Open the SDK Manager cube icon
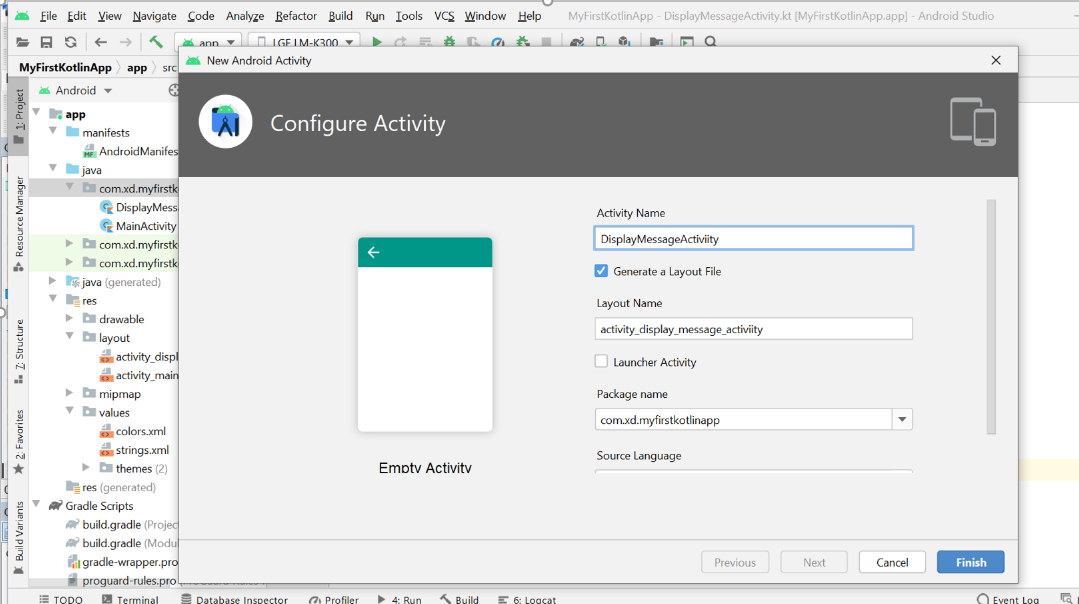 point(624,42)
